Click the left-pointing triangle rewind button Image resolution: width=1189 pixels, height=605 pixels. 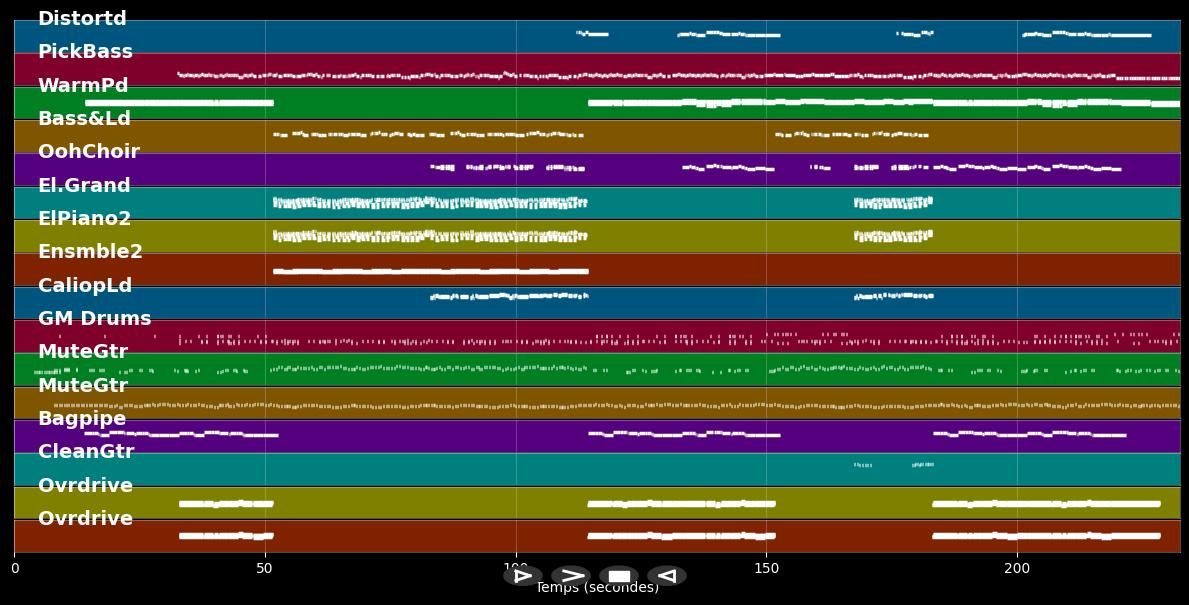(x=666, y=576)
